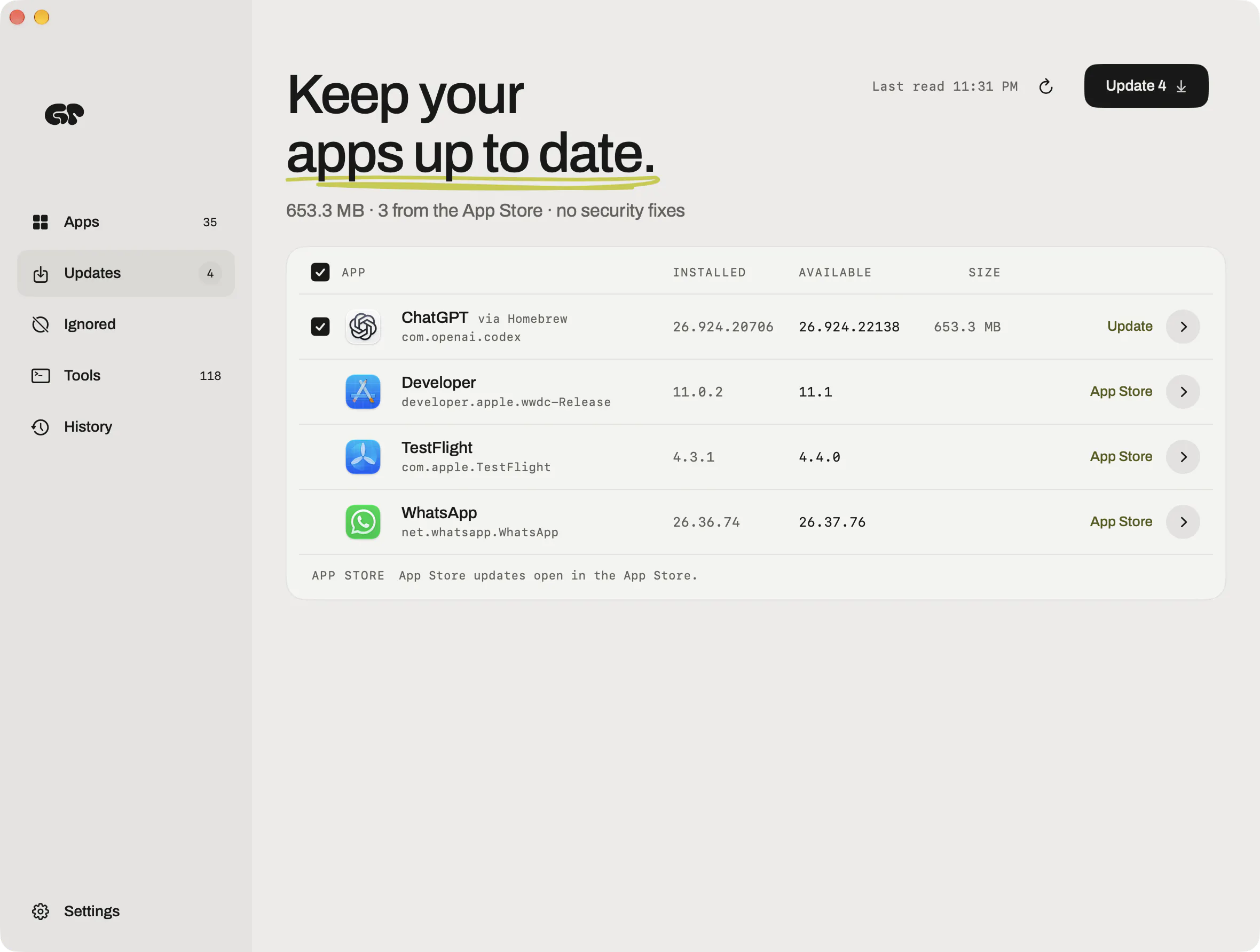Viewport: 1260px width, 952px height.
Task: Click installed version 26.924.20706
Action: [723, 328]
